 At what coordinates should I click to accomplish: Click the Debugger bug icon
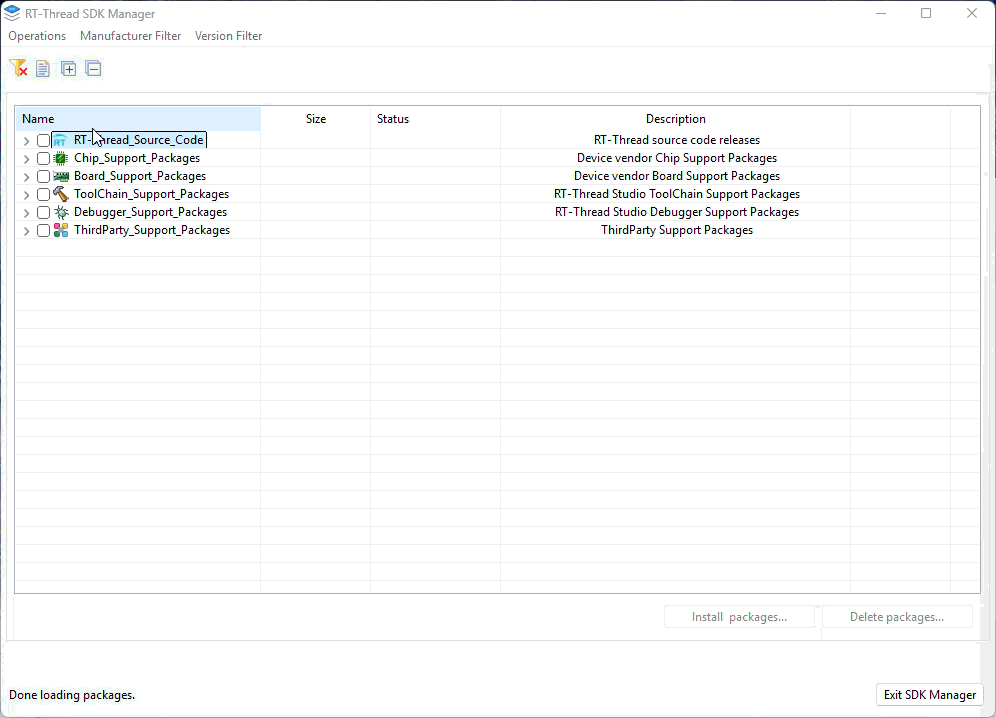click(61, 212)
